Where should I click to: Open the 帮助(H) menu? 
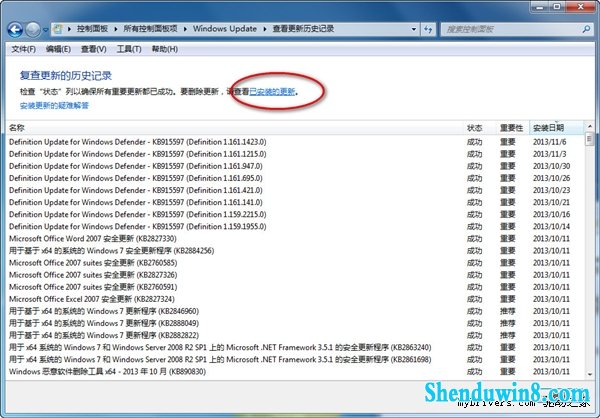click(x=165, y=49)
